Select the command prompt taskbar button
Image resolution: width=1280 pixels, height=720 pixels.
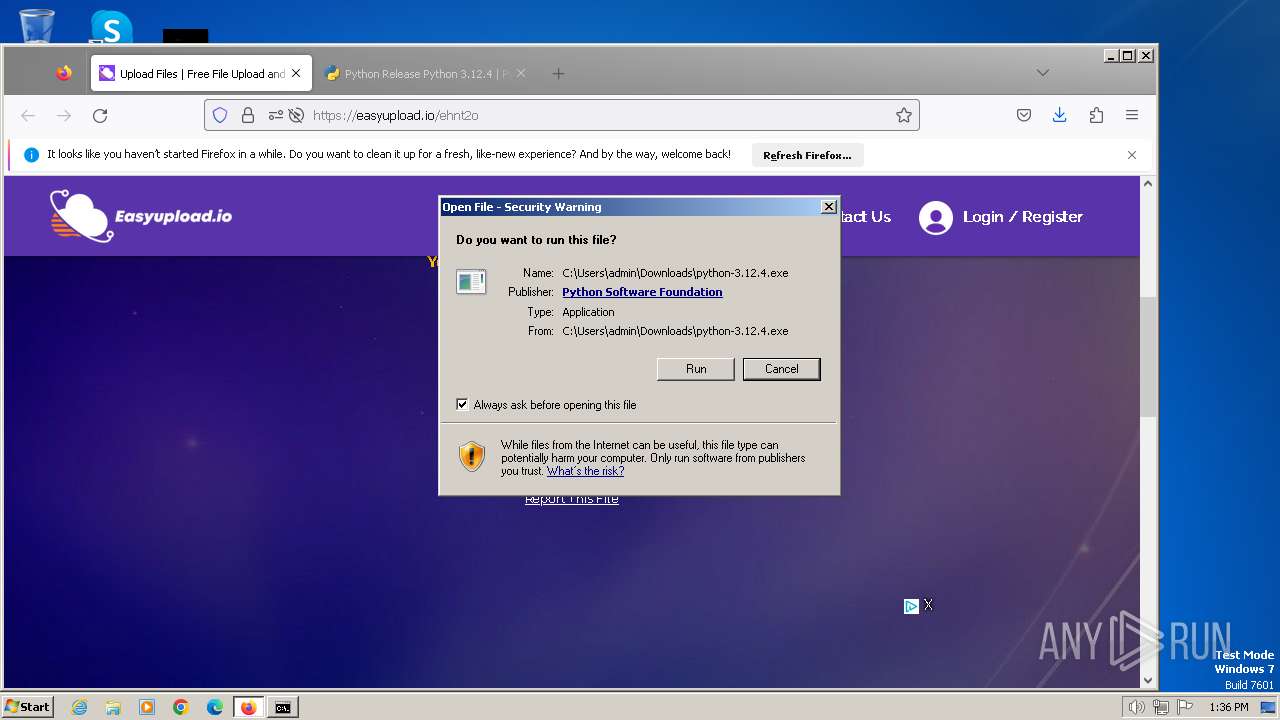pyautogui.click(x=283, y=707)
